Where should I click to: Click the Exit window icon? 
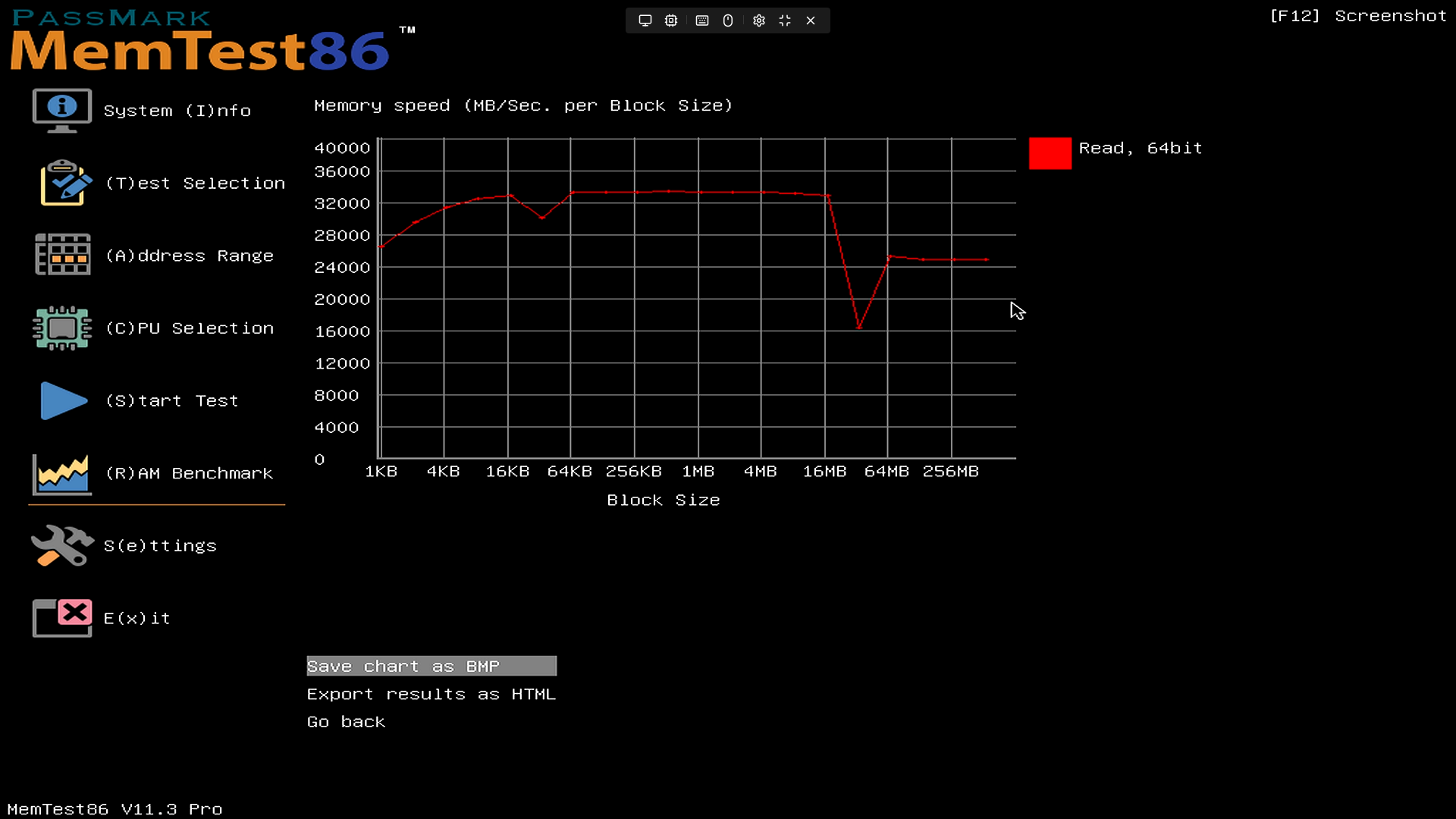(x=62, y=617)
